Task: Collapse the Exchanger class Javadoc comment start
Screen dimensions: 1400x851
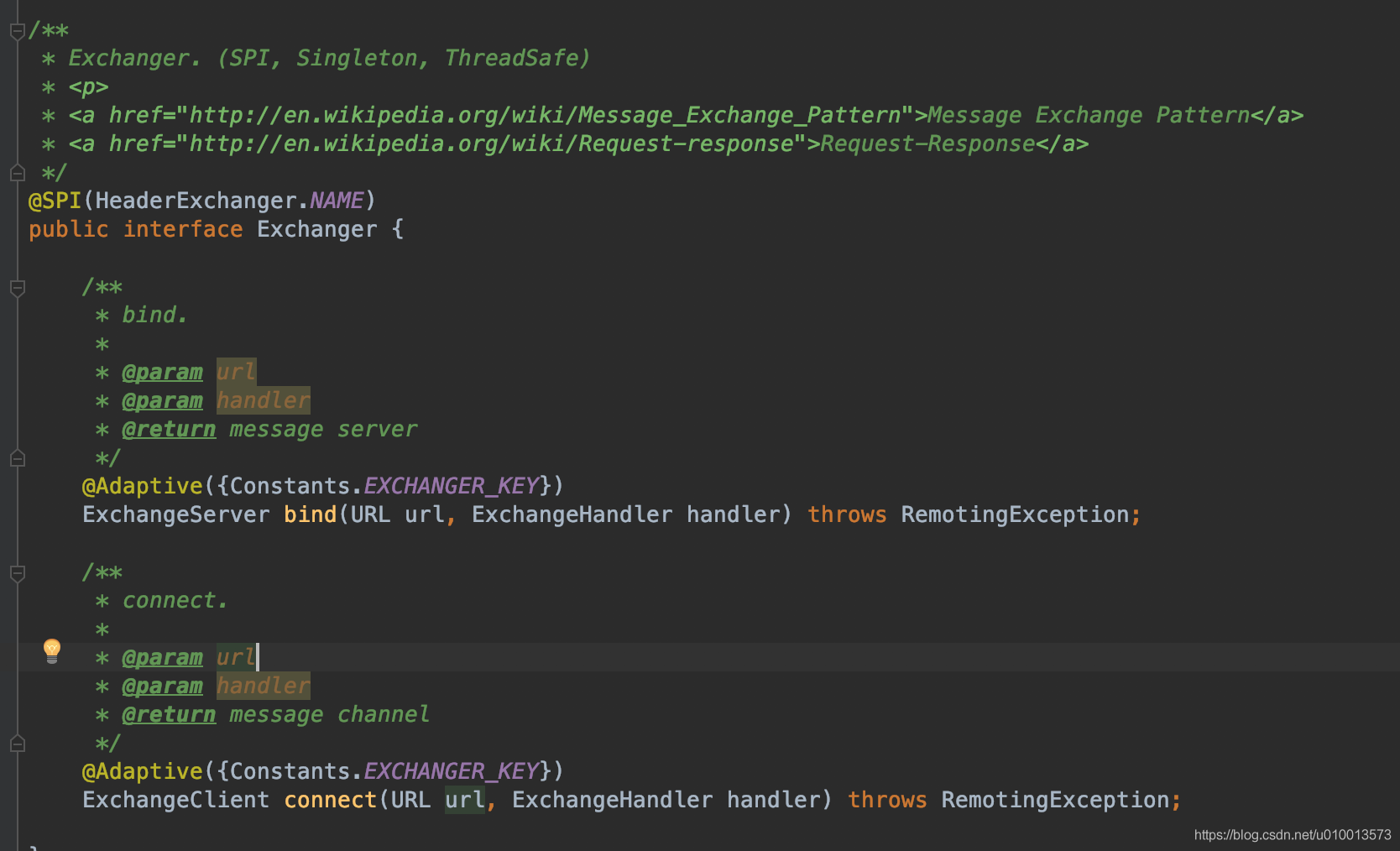Action: 17,31
